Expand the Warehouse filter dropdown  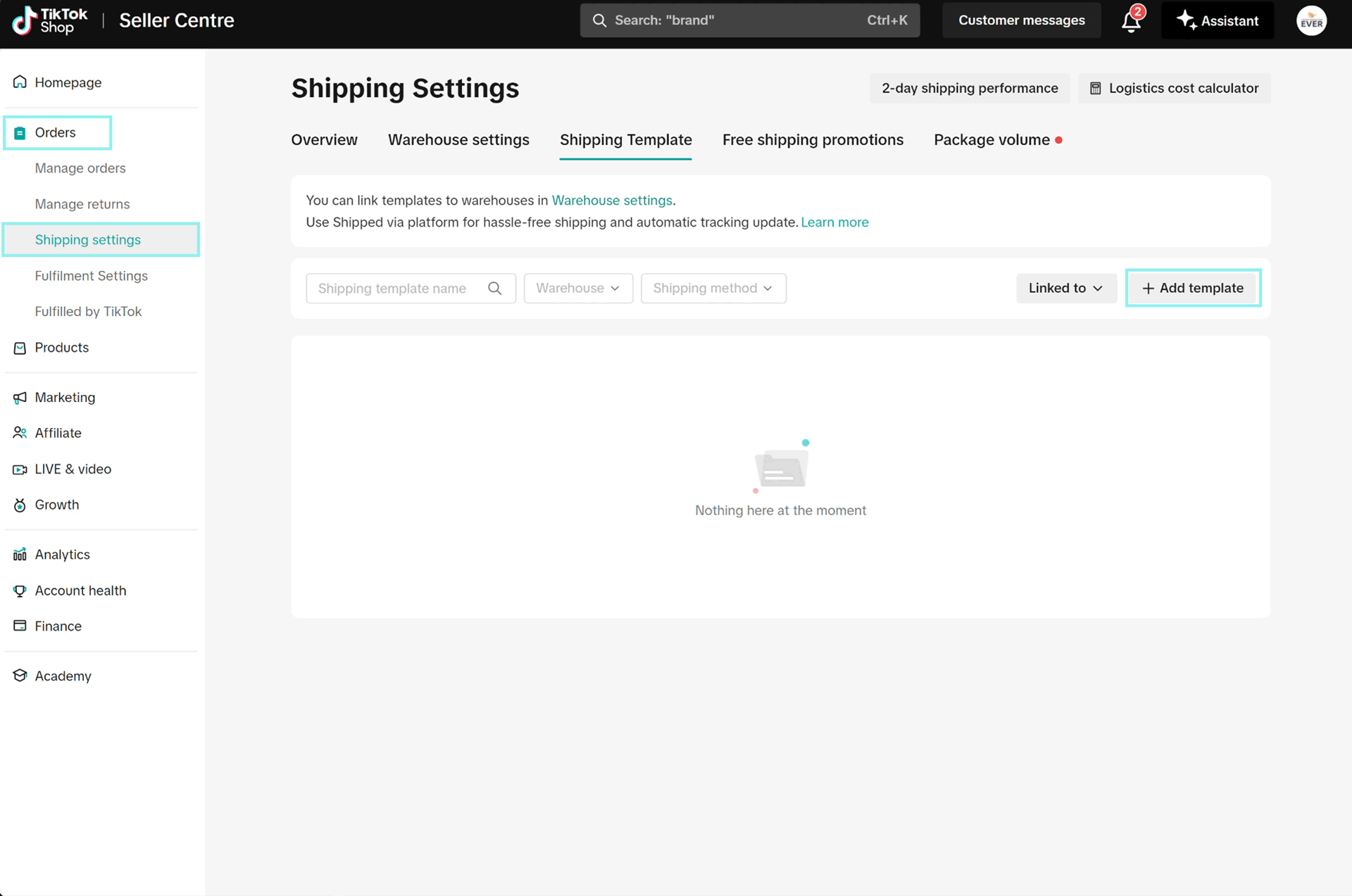pos(577,289)
